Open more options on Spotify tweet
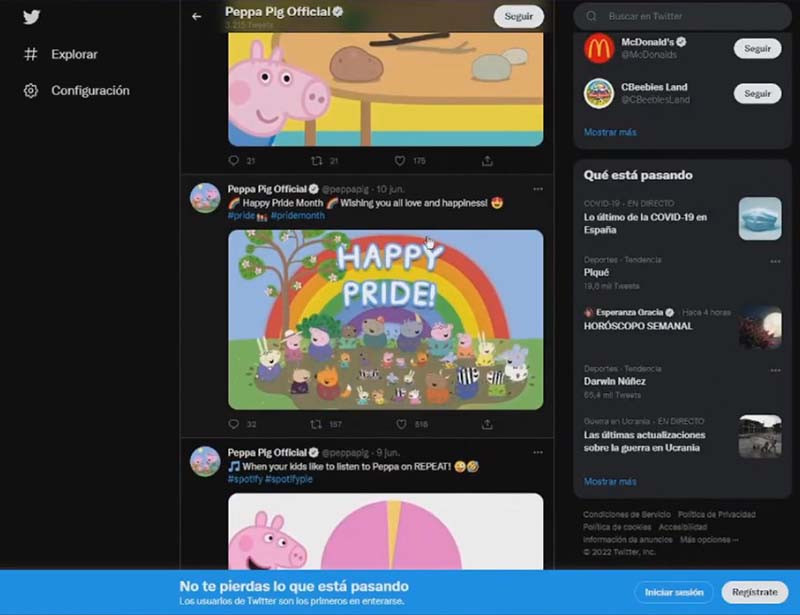800x615 pixels. click(538, 453)
